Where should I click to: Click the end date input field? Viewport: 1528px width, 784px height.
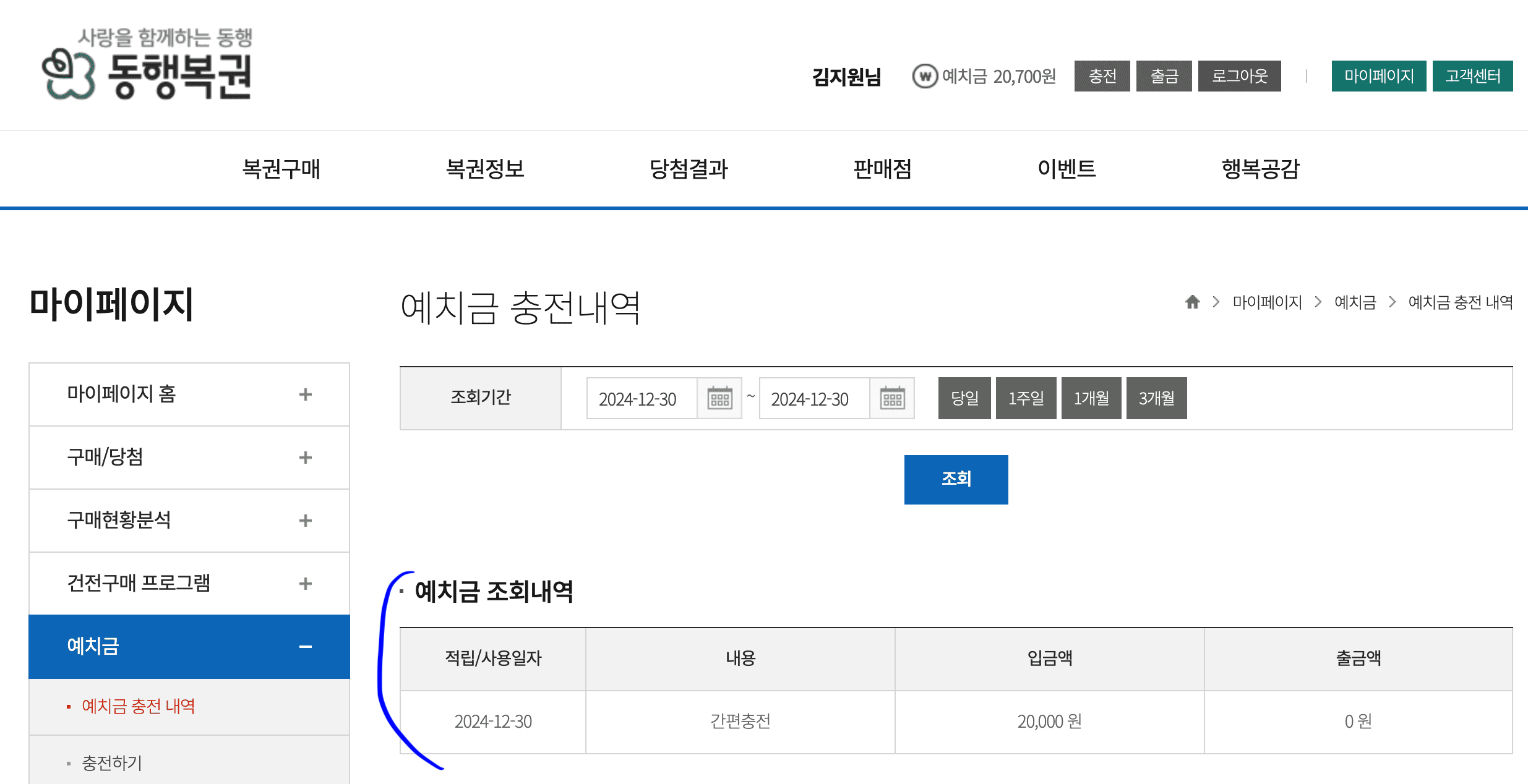pos(815,399)
